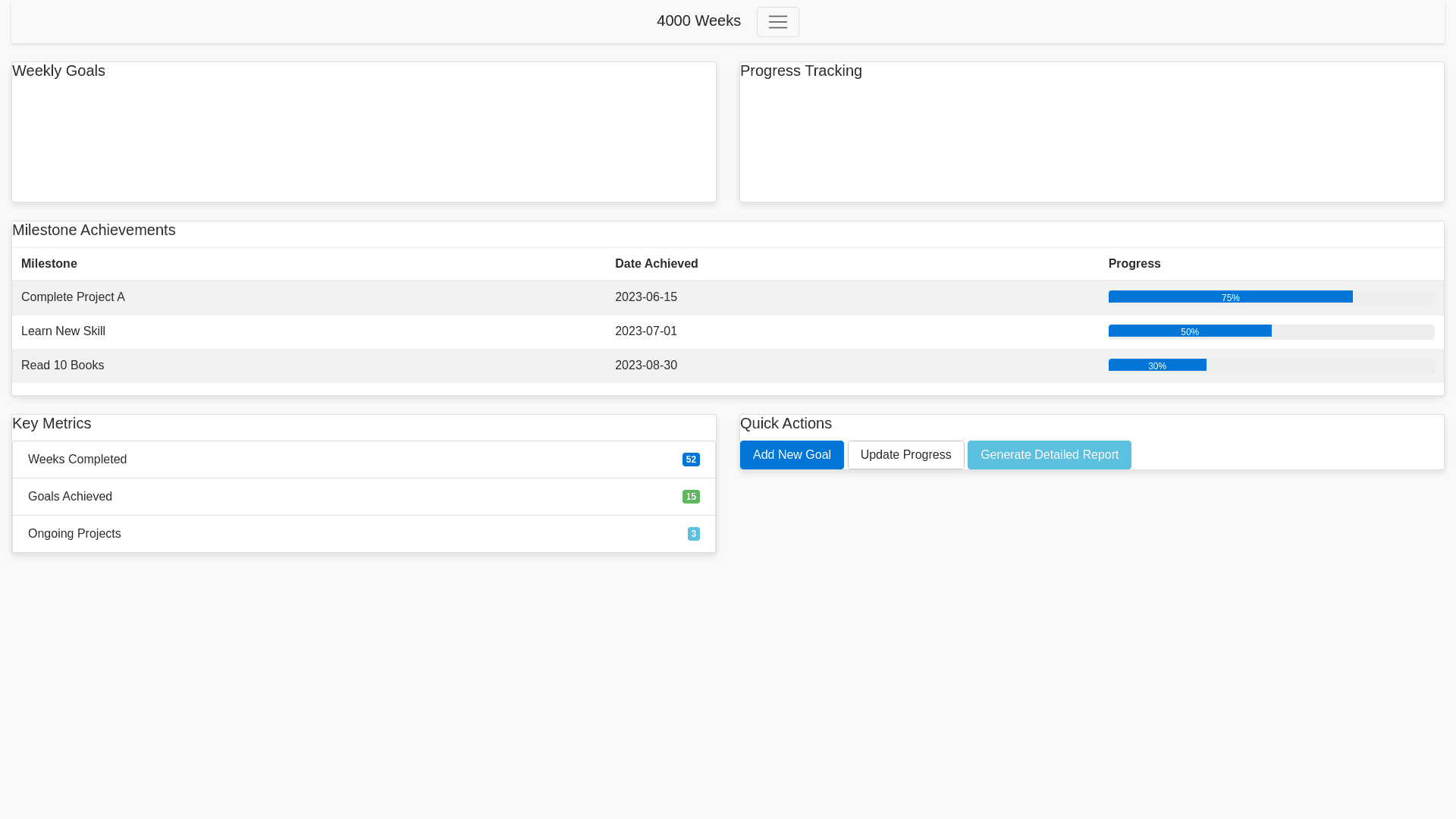This screenshot has width=1456, height=819.
Task: Click the 4000 Weeks brand title
Action: [x=698, y=21]
